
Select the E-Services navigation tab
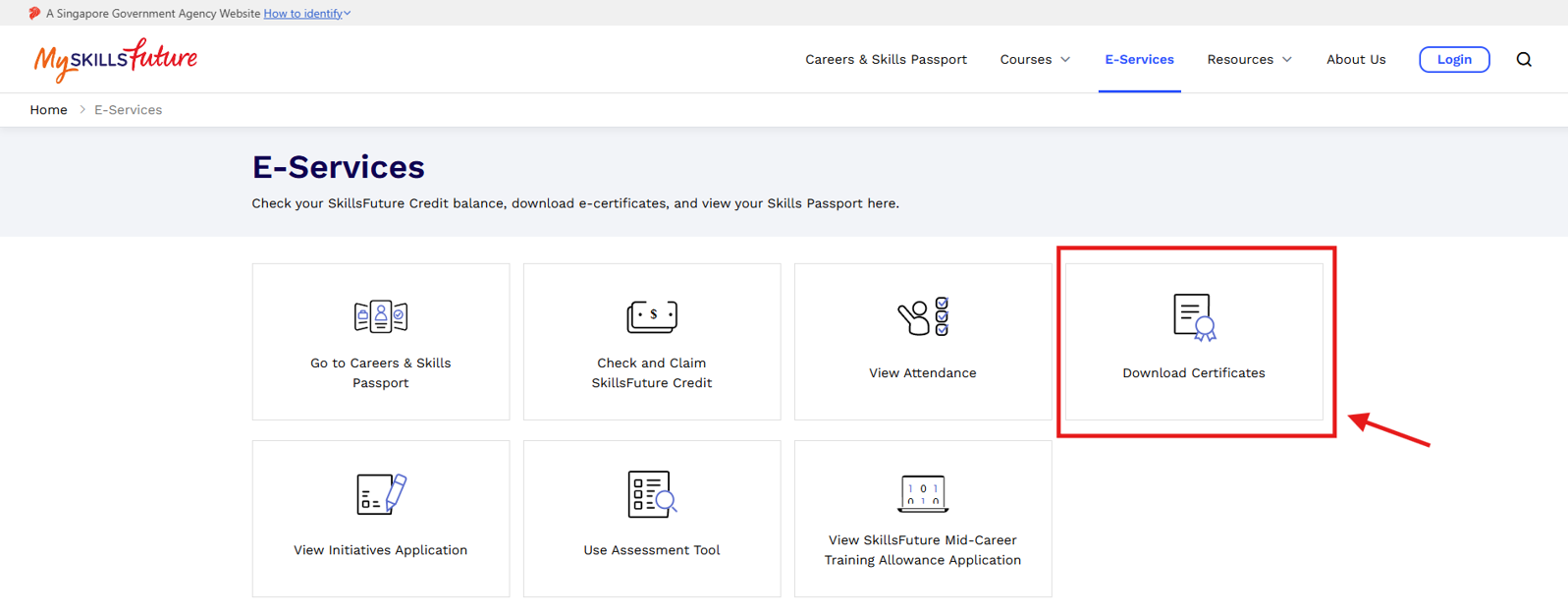click(x=1139, y=60)
